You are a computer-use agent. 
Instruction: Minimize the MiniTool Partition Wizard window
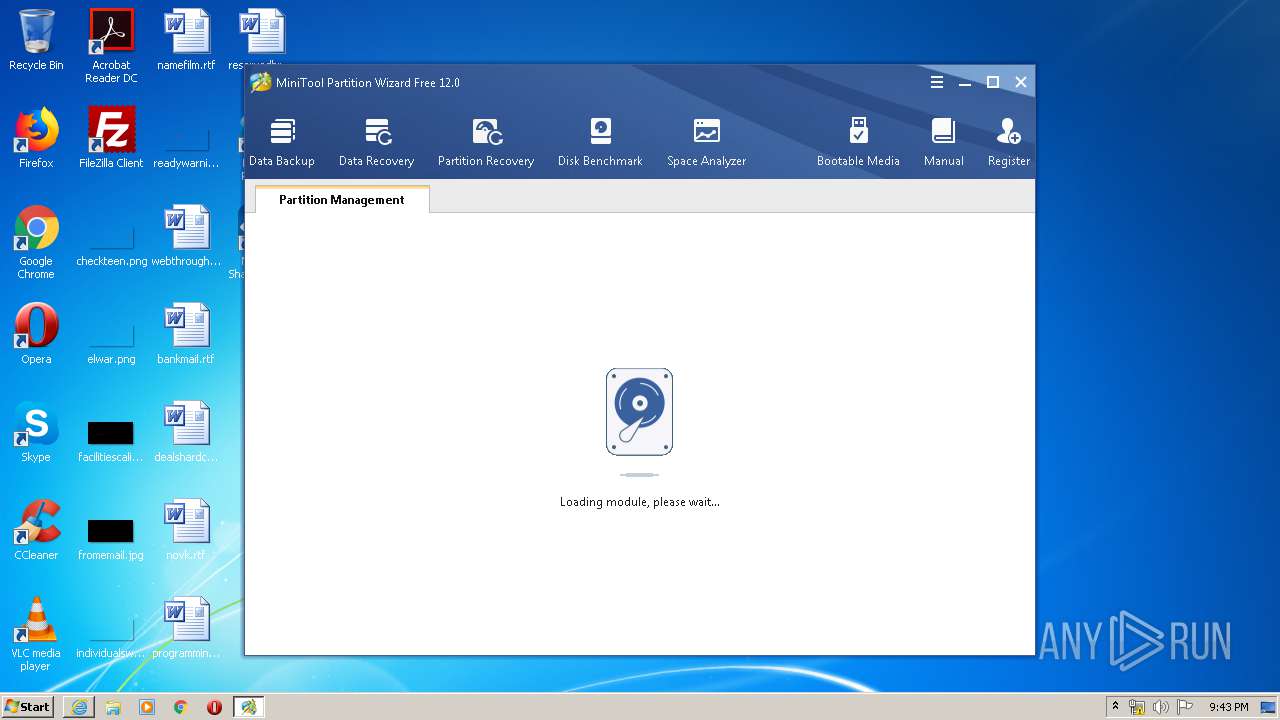pyautogui.click(x=965, y=82)
